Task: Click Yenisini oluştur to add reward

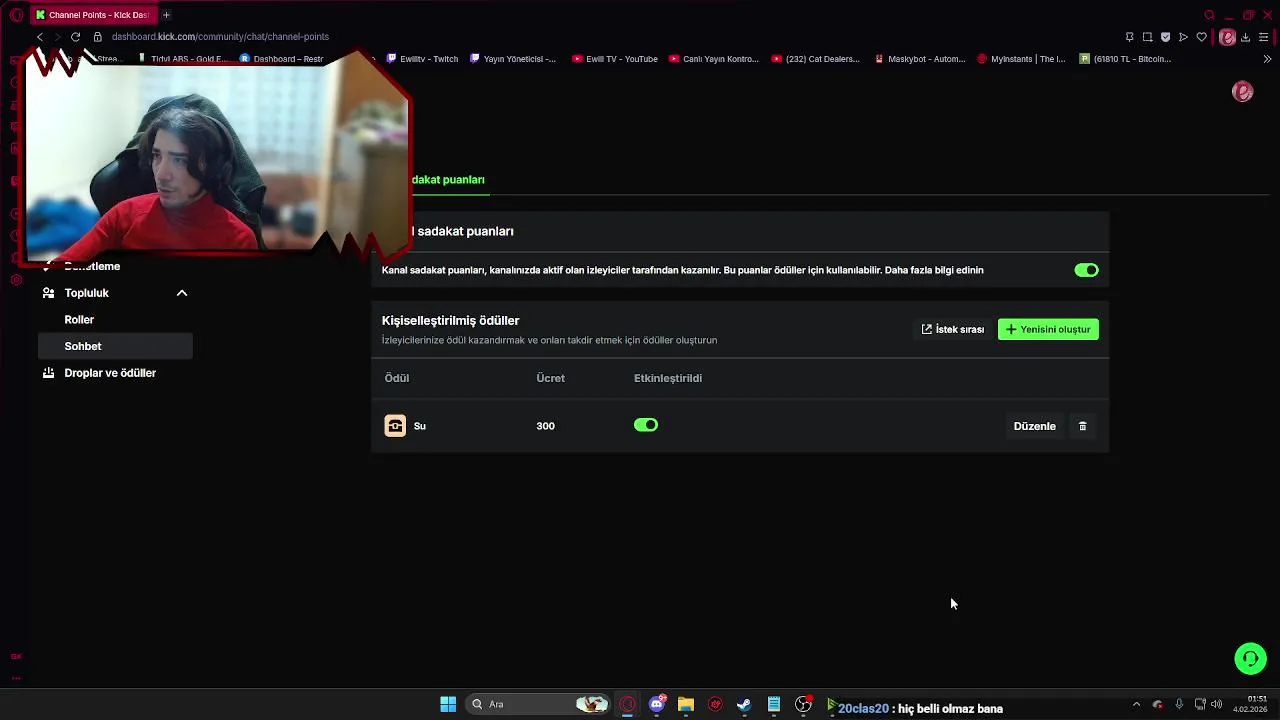Action: [x=1048, y=329]
